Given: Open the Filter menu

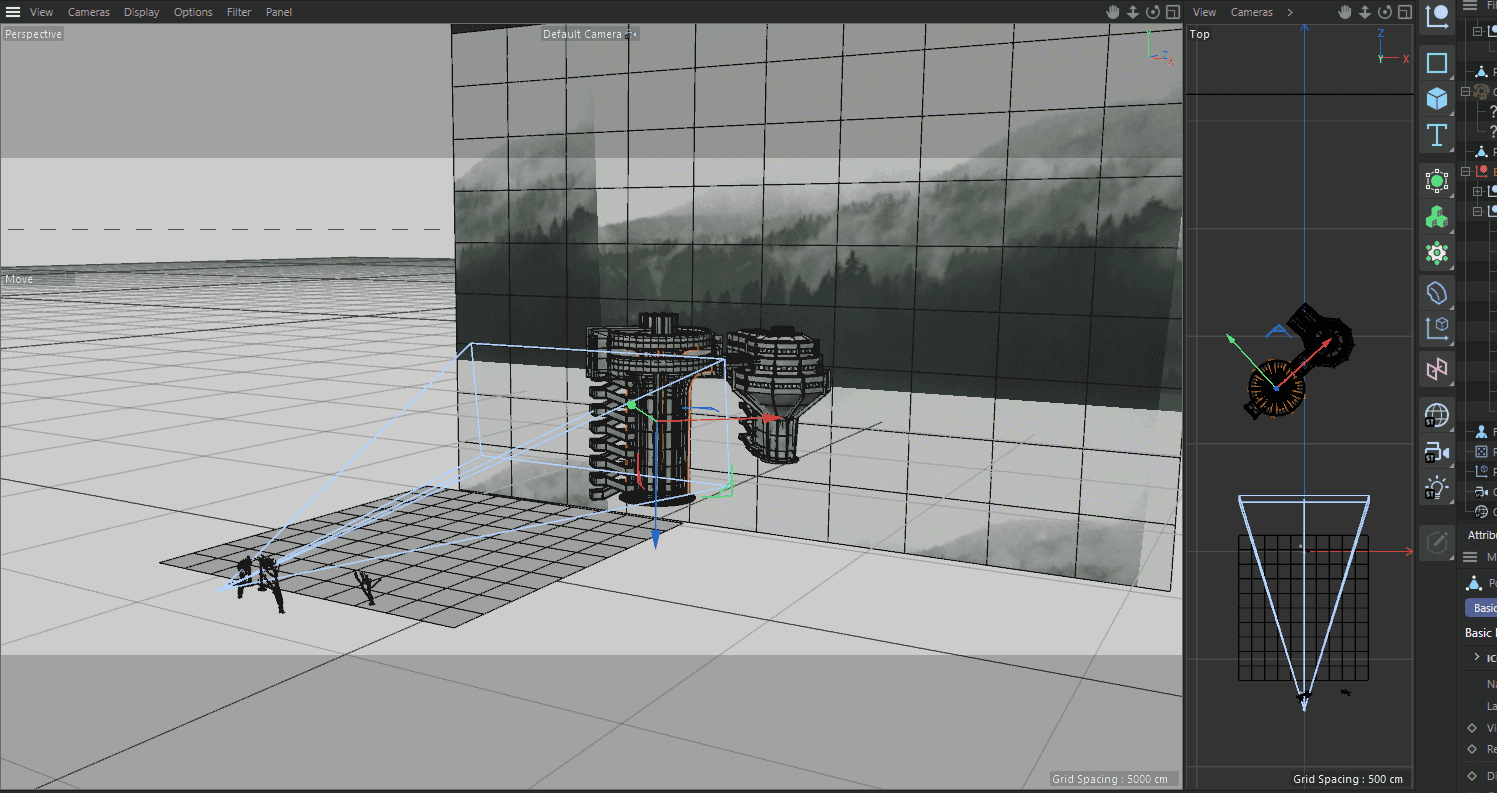Looking at the screenshot, I should pos(239,12).
